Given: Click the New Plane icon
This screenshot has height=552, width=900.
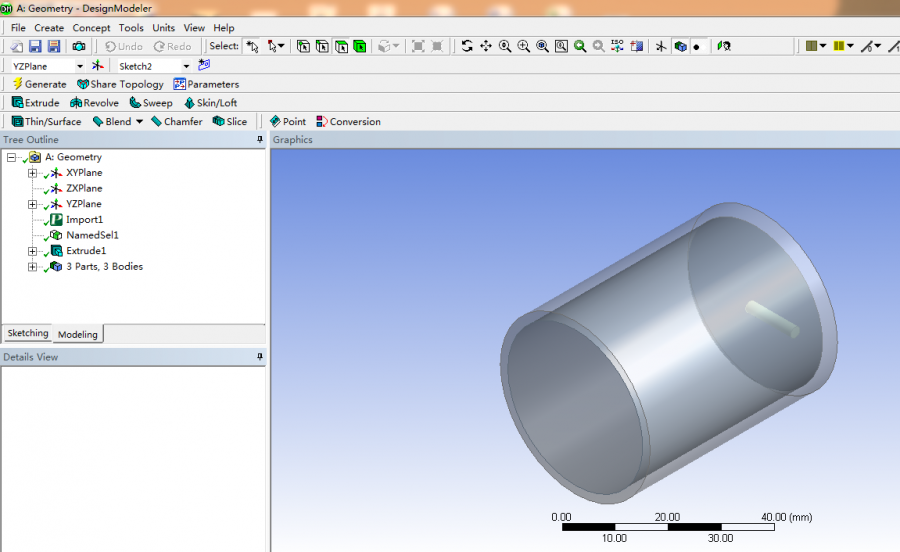Looking at the screenshot, I should (x=97, y=66).
